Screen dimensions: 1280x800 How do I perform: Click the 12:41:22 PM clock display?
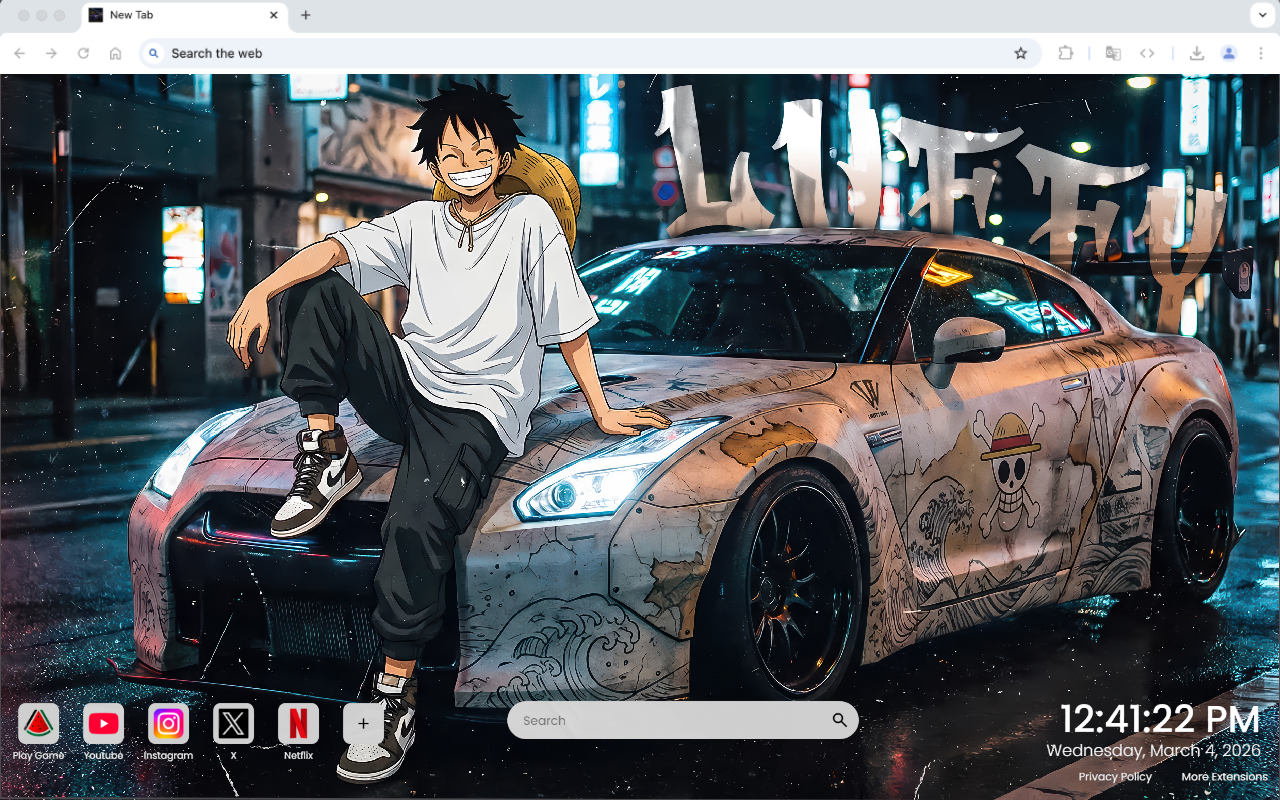1160,719
